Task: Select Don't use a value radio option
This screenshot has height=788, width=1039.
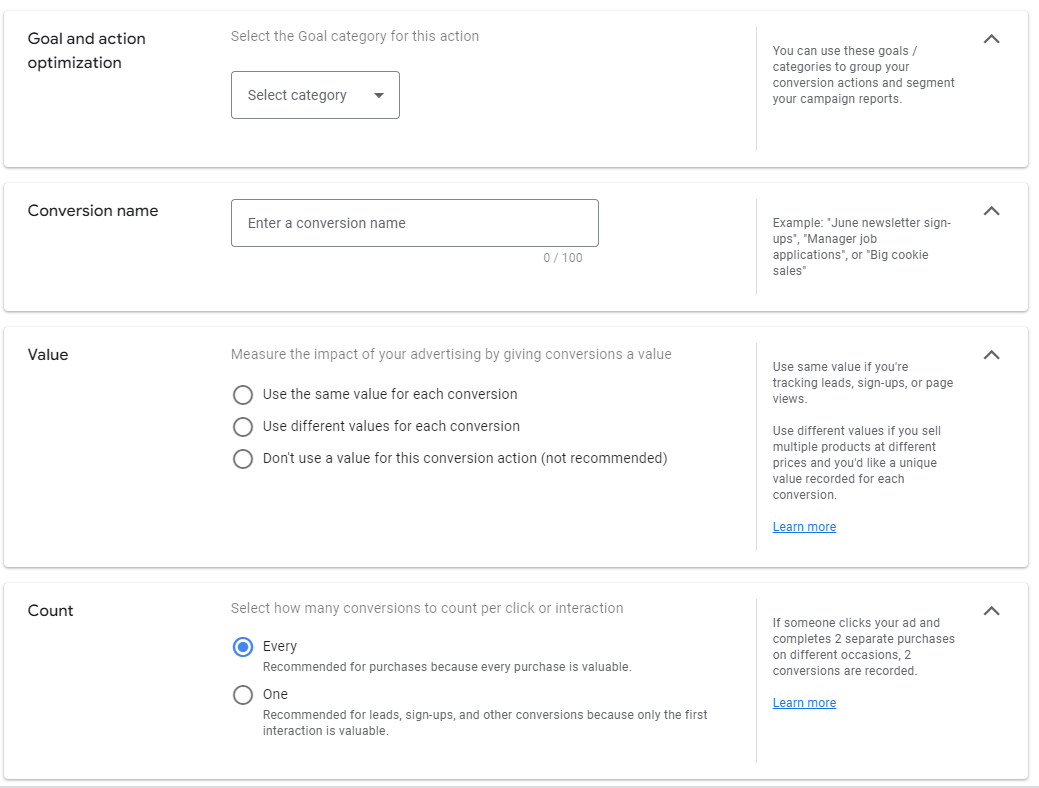Action: pyautogui.click(x=243, y=459)
